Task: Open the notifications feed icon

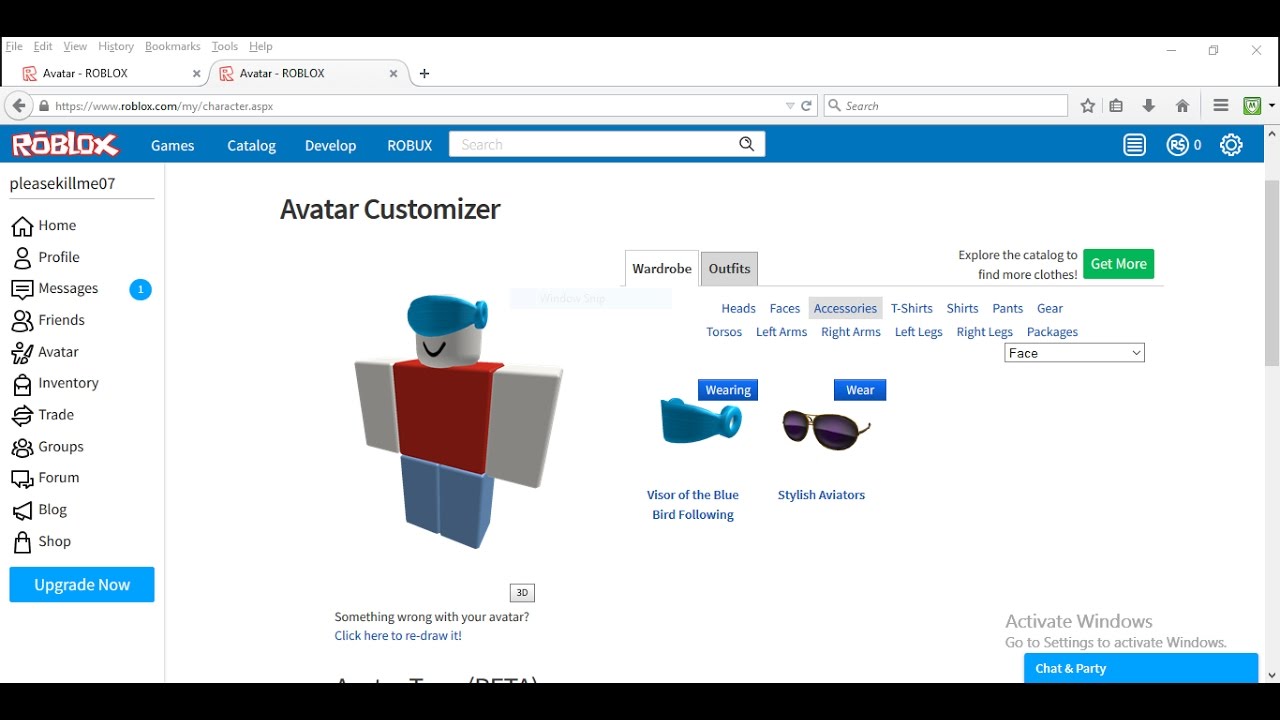Action: [1134, 145]
